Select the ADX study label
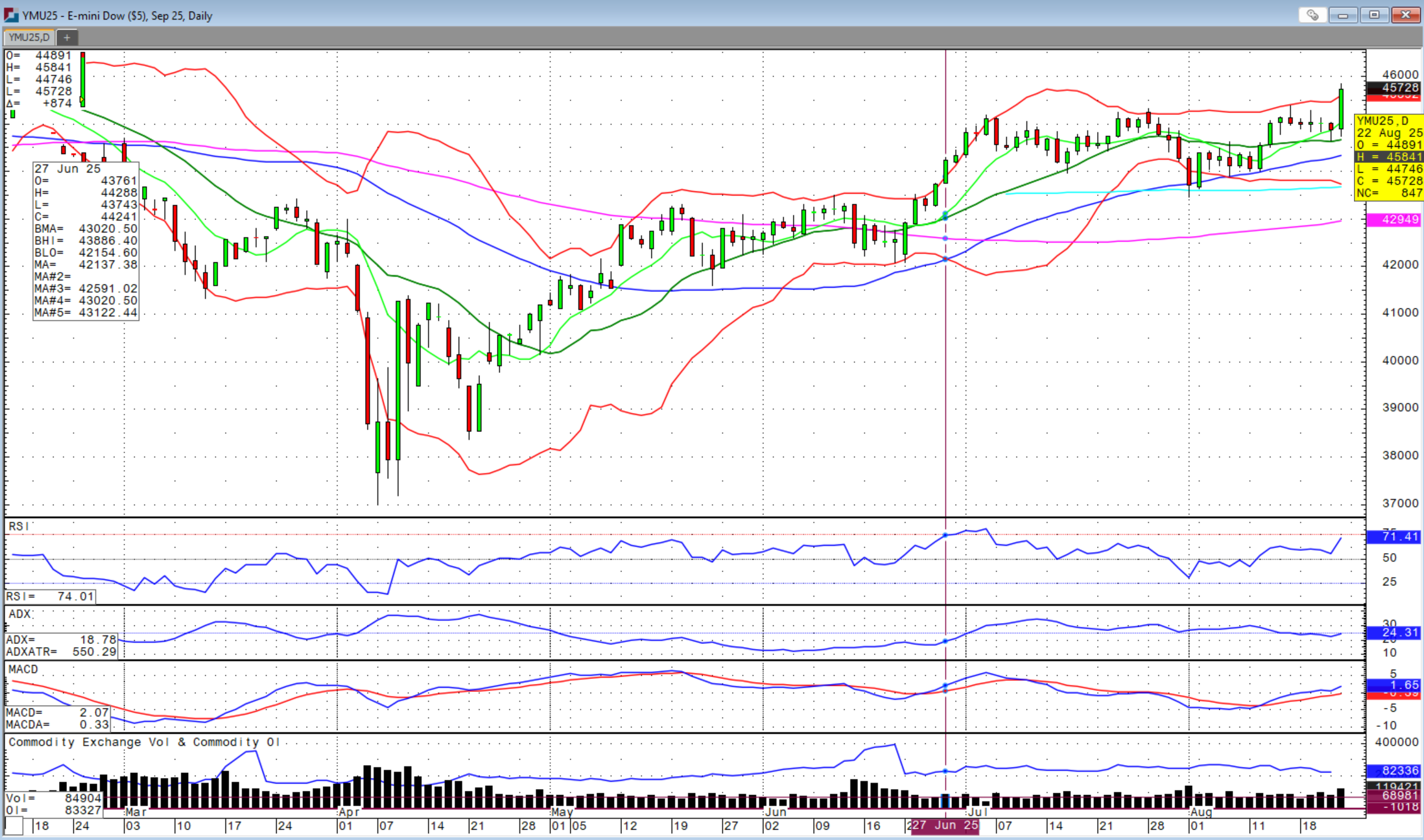The image size is (1424, 840). pos(19,614)
